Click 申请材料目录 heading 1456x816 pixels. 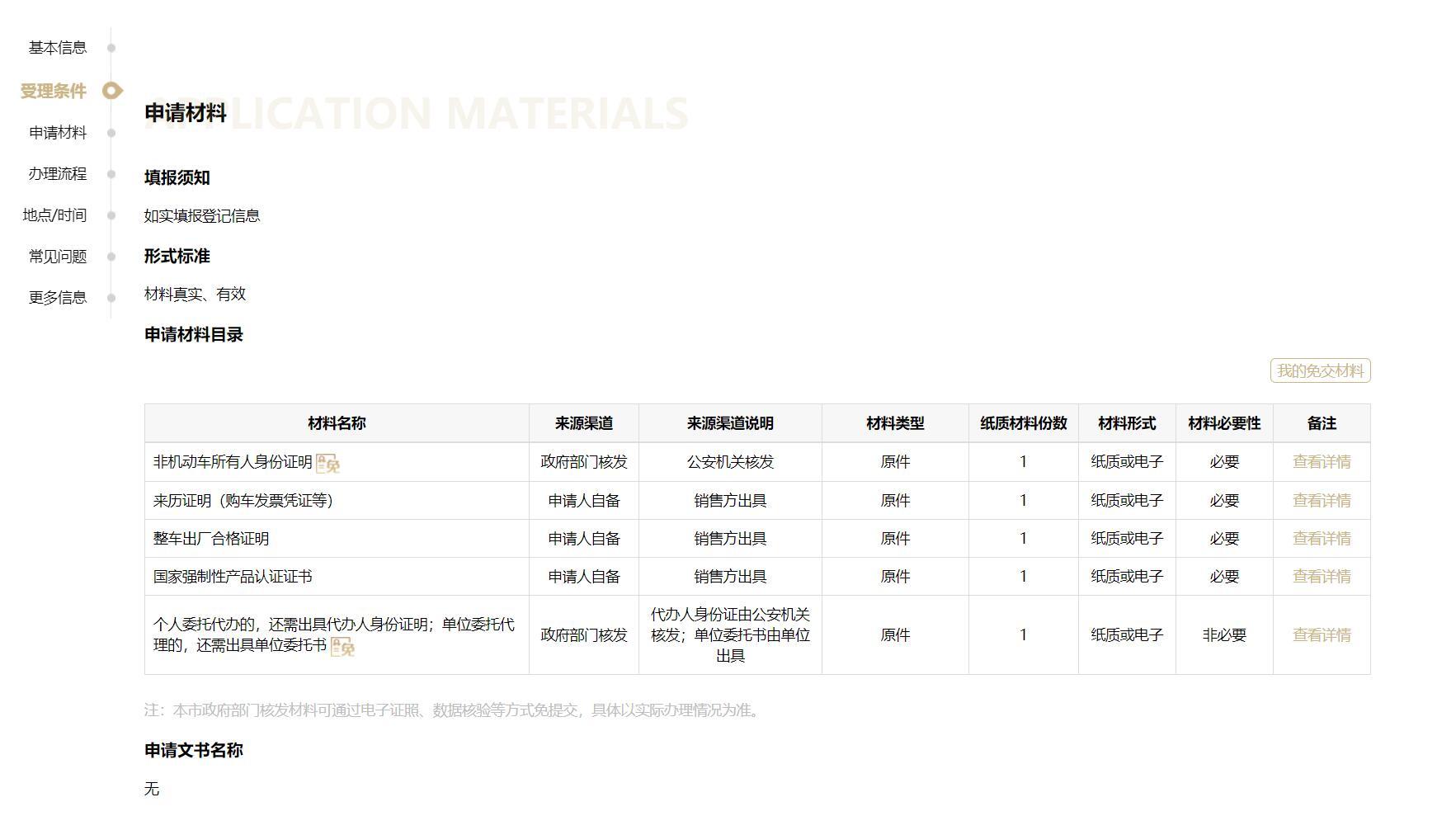tap(194, 334)
